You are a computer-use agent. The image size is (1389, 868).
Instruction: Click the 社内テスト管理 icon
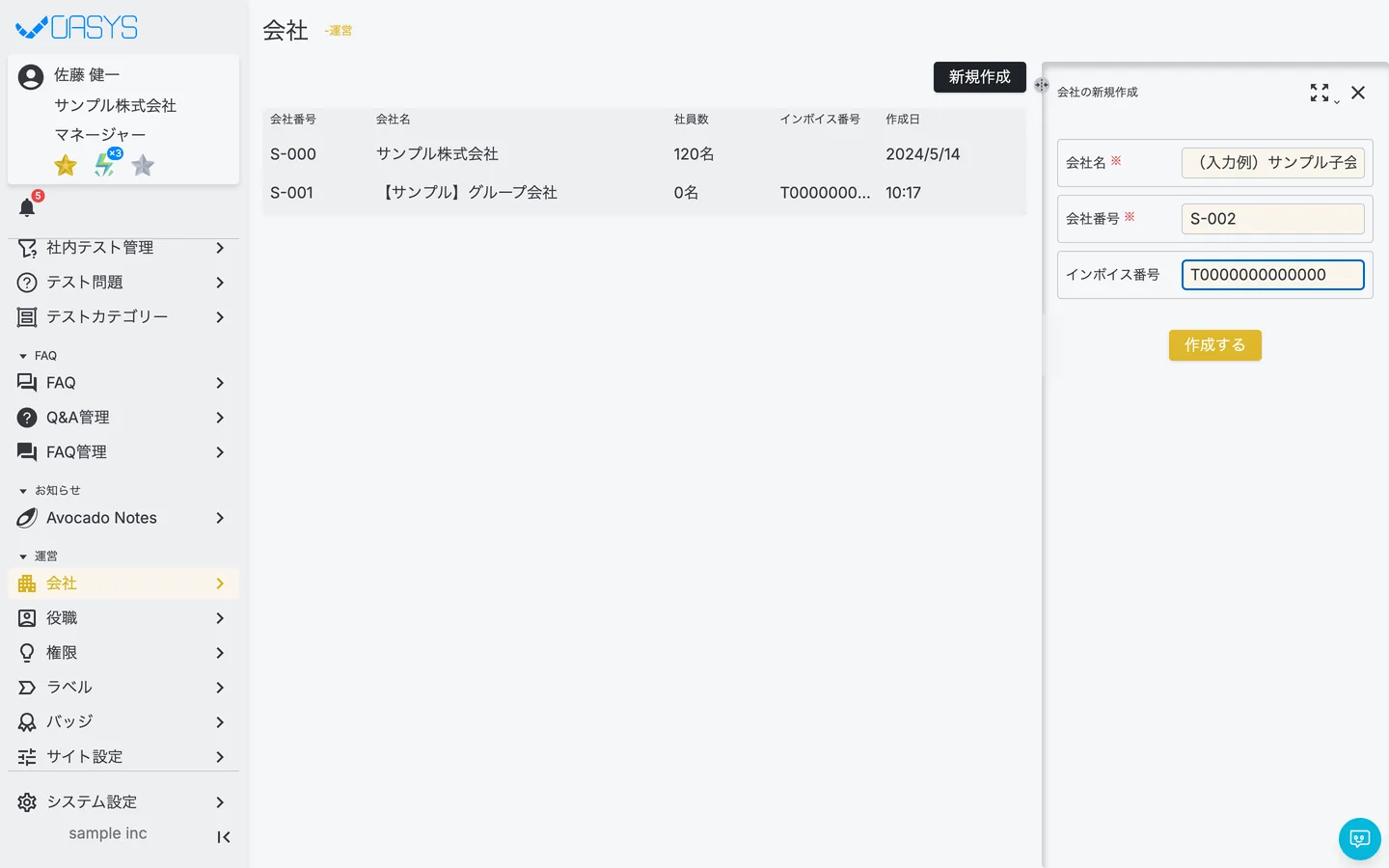[27, 248]
